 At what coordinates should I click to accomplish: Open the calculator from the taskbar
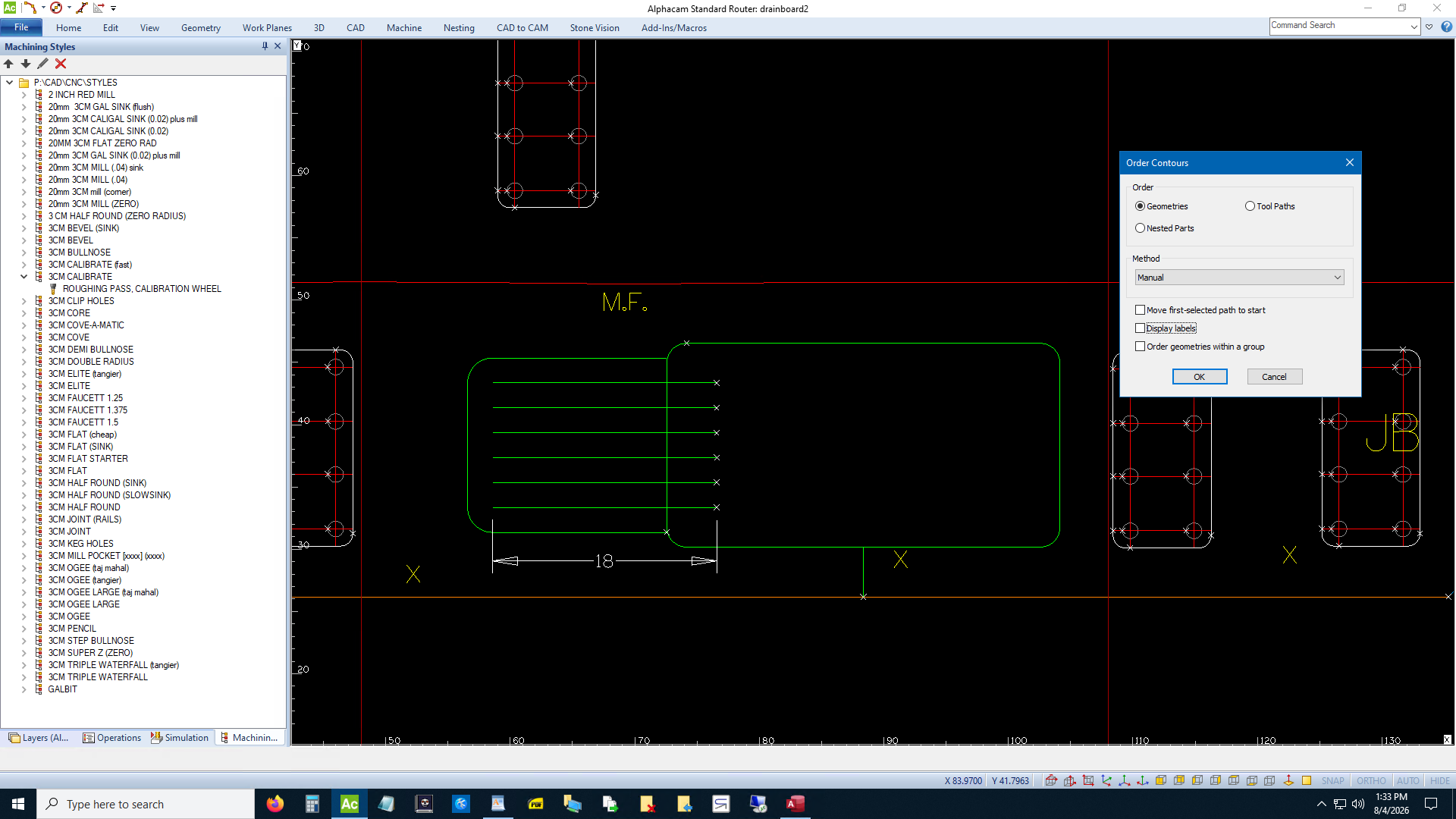pyautogui.click(x=312, y=804)
